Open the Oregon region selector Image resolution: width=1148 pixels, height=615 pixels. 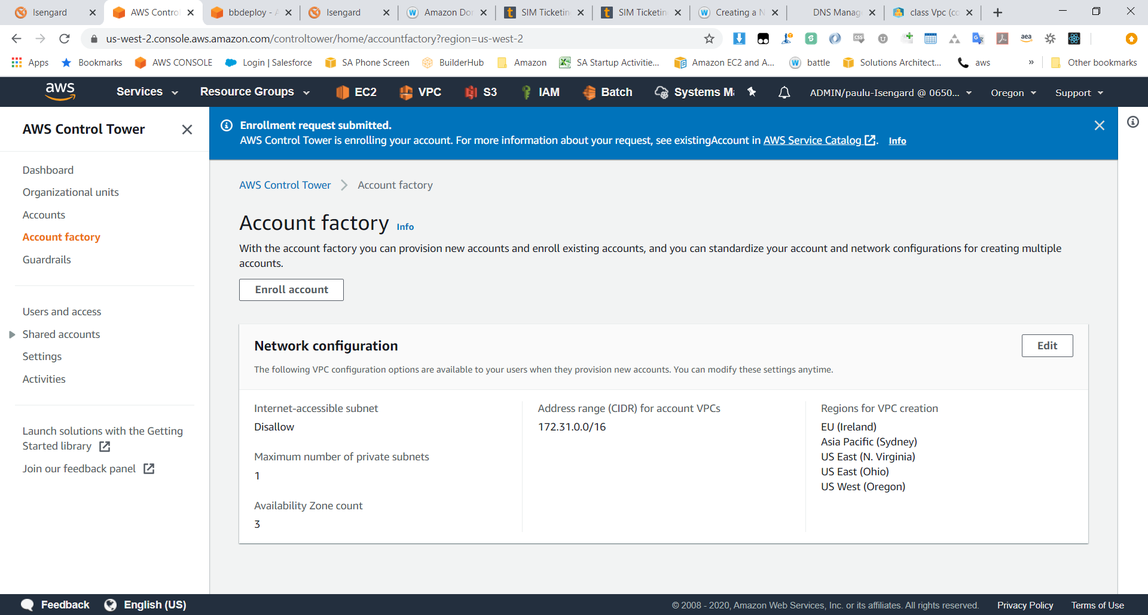coord(1014,92)
